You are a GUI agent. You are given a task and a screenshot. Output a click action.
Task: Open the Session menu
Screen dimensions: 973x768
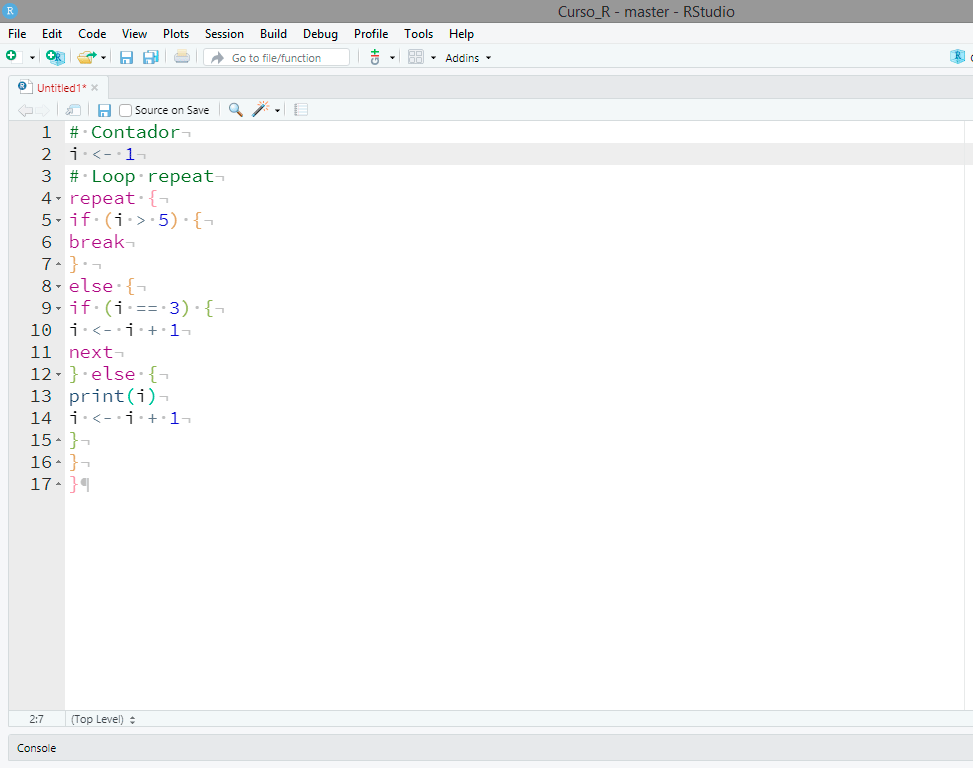[x=224, y=34]
